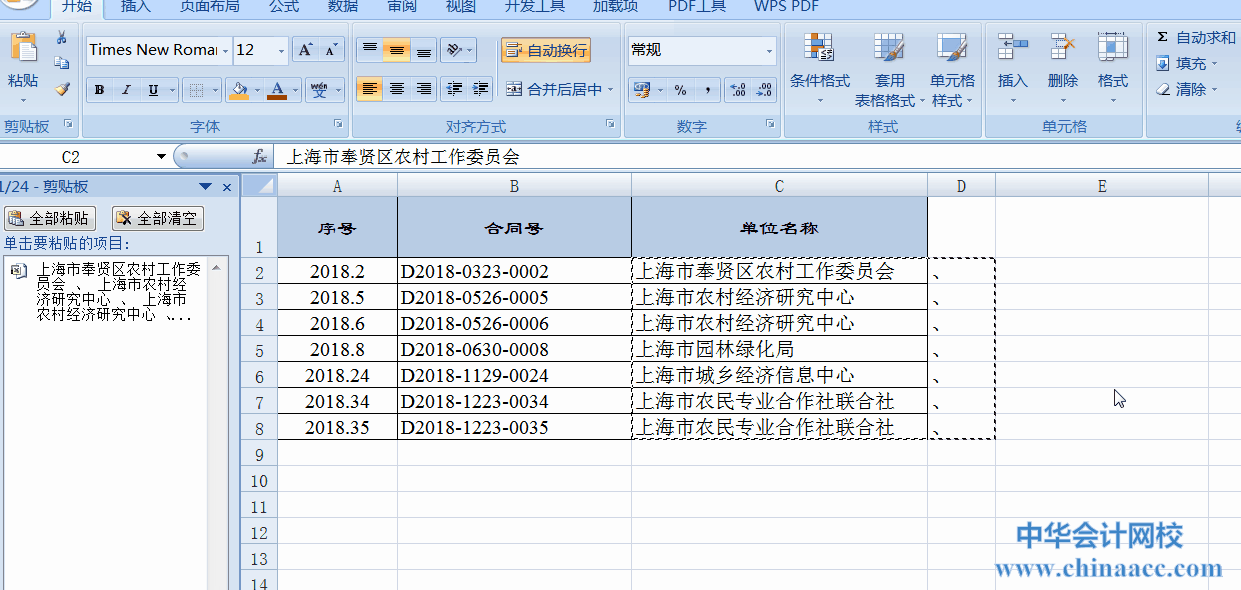Open the Clear (清除) menu
Image resolution: width=1241 pixels, height=590 pixels.
click(x=1187, y=89)
